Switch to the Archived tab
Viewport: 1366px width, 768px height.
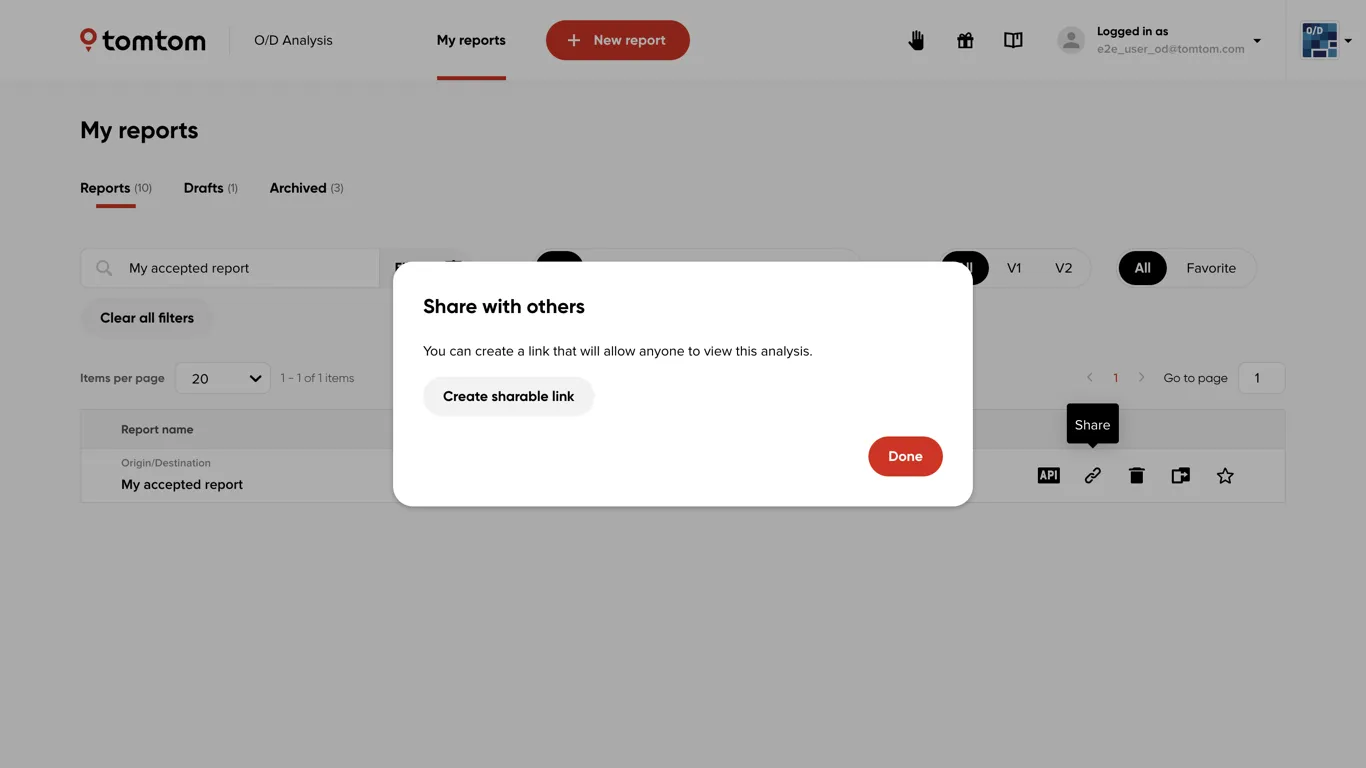pyautogui.click(x=306, y=188)
